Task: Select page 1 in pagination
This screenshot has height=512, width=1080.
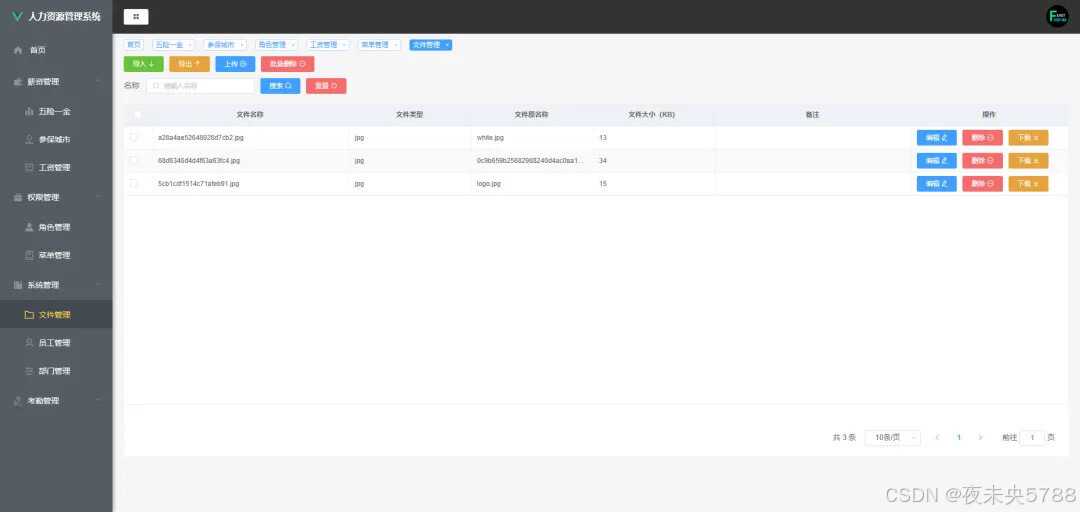Action: pyautogui.click(x=959, y=438)
